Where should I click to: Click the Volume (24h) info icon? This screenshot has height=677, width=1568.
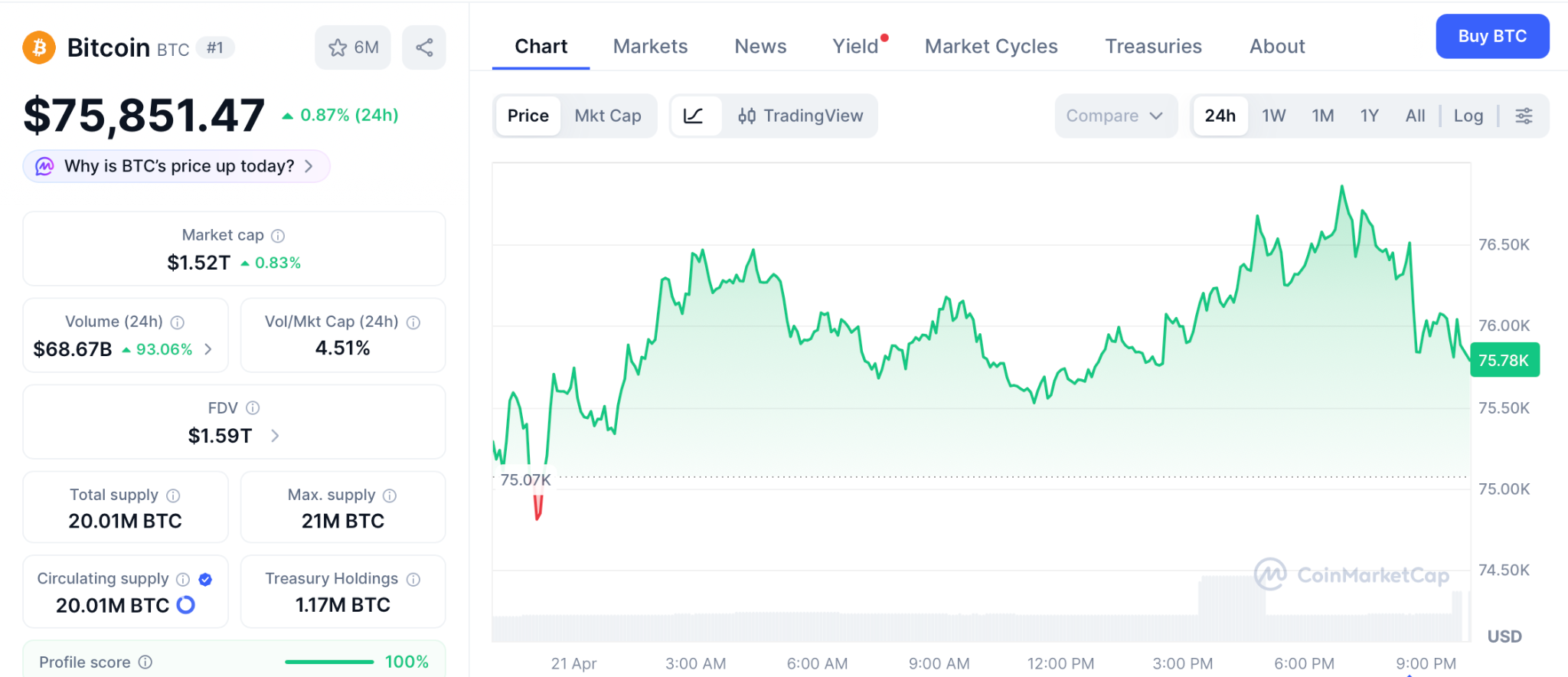tap(178, 322)
